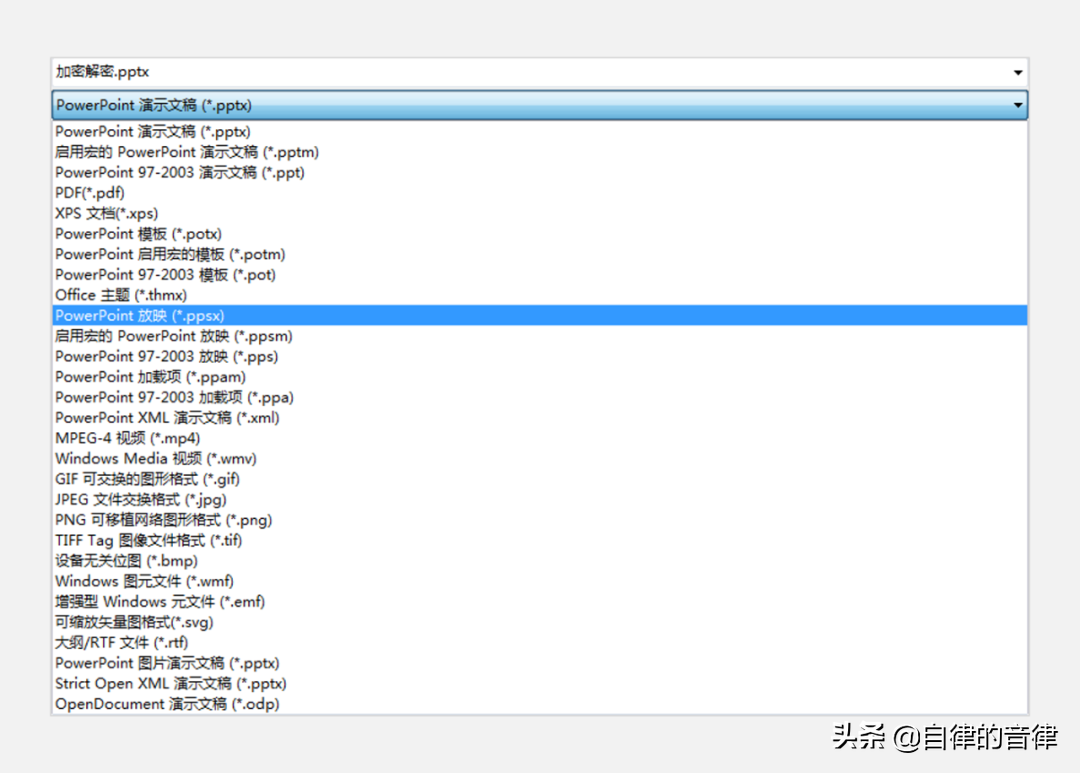Screen dimensions: 1080x773
Task: Select 启用宏的 PowerPoint 放映 (*.ppsm)
Action: (x=540, y=336)
